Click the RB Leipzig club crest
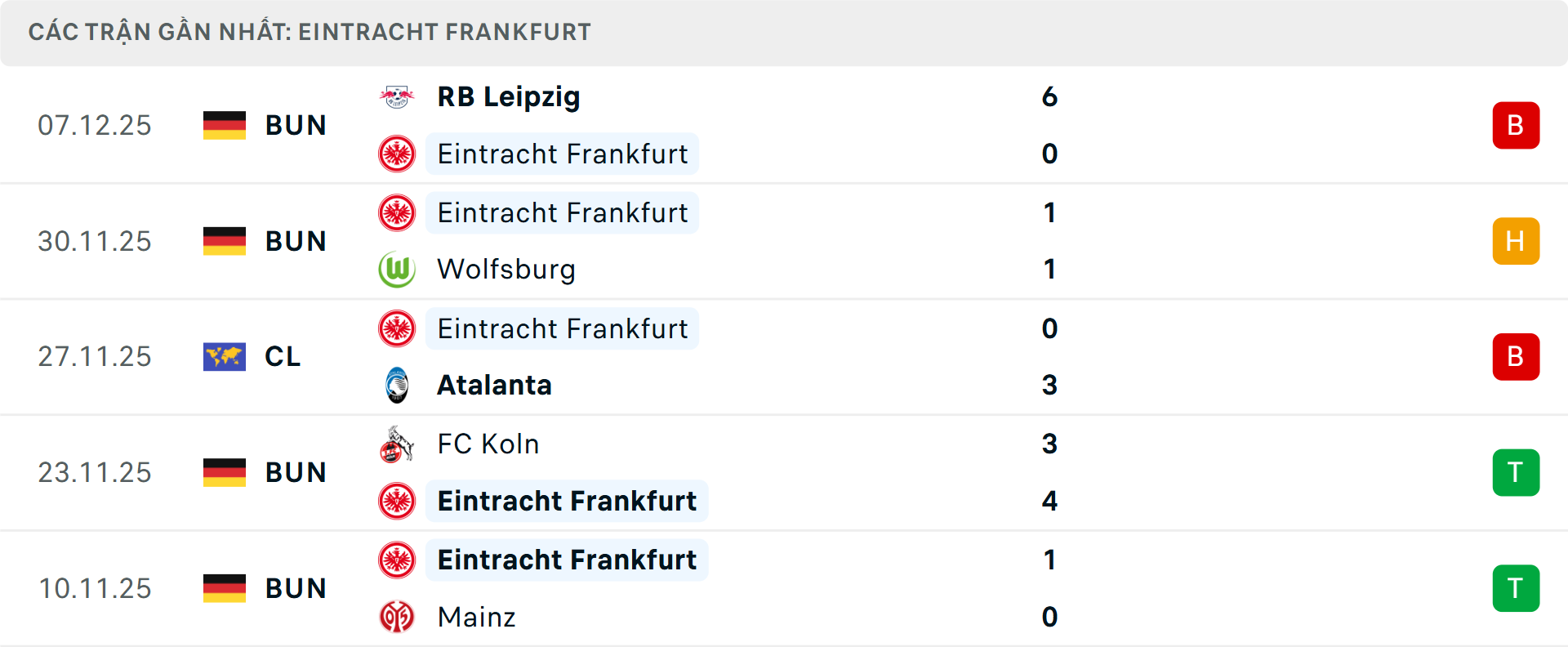 click(x=398, y=96)
